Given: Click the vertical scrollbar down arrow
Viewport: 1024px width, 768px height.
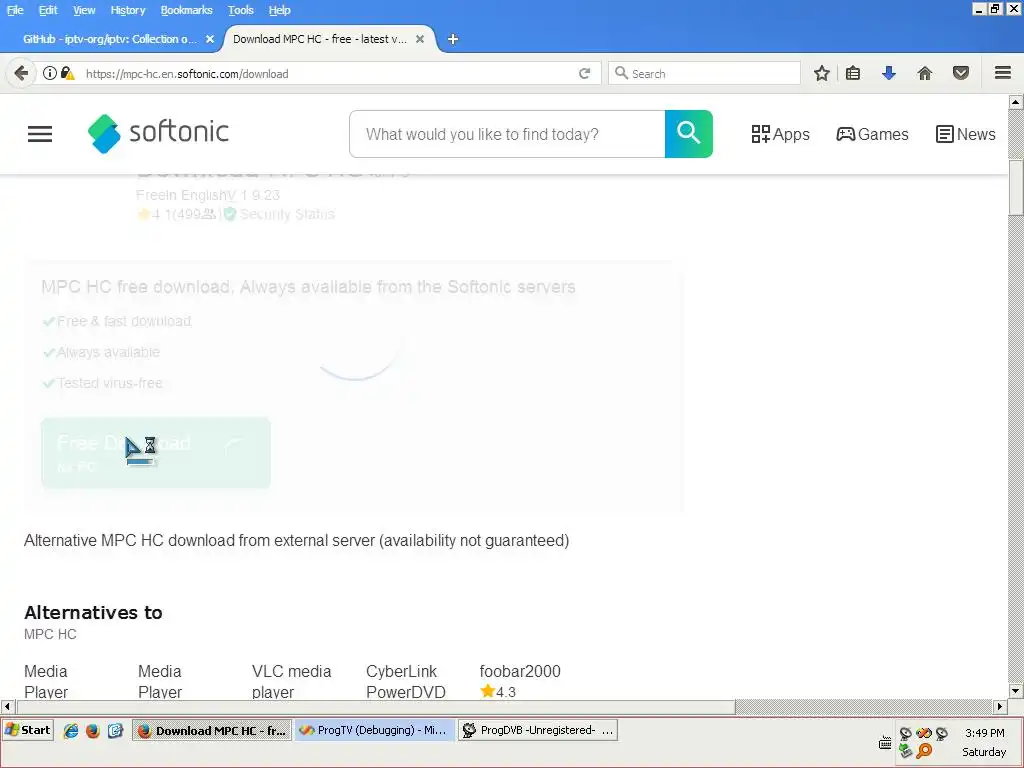Looking at the screenshot, I should coord(1016,690).
